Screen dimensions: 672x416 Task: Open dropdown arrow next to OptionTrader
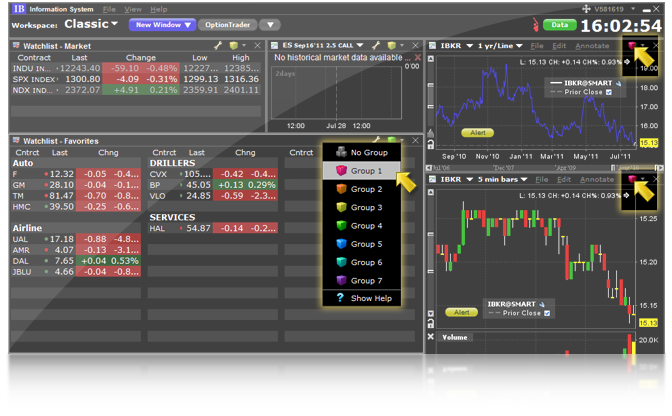(270, 25)
